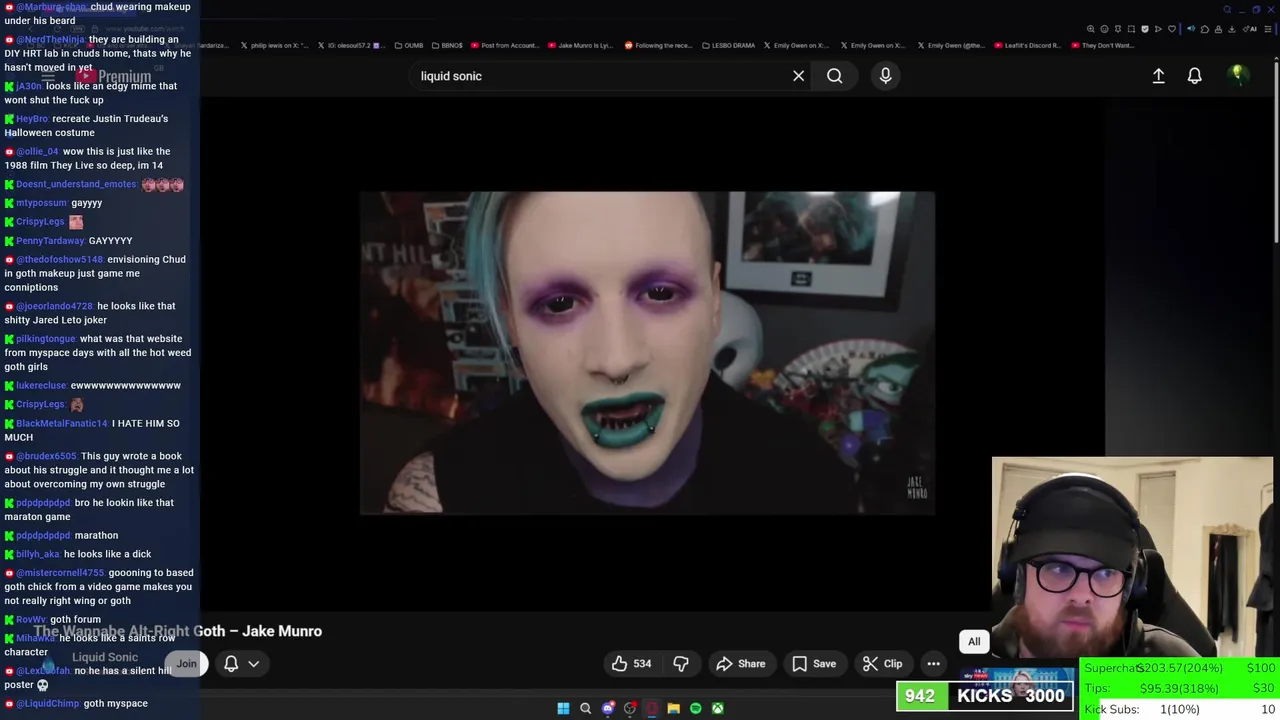Open the LESBO DRAMA bookmarks folder
The height and width of the screenshot is (720, 1280).
[729, 45]
